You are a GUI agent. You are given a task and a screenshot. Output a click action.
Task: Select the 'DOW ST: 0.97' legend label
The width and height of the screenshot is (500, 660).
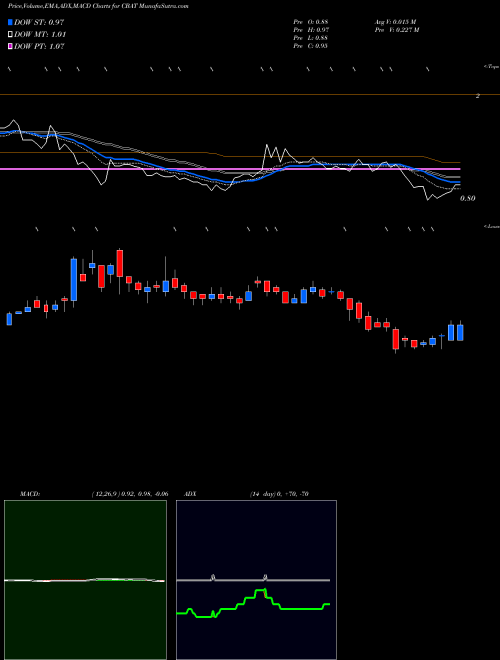[x=39, y=22]
